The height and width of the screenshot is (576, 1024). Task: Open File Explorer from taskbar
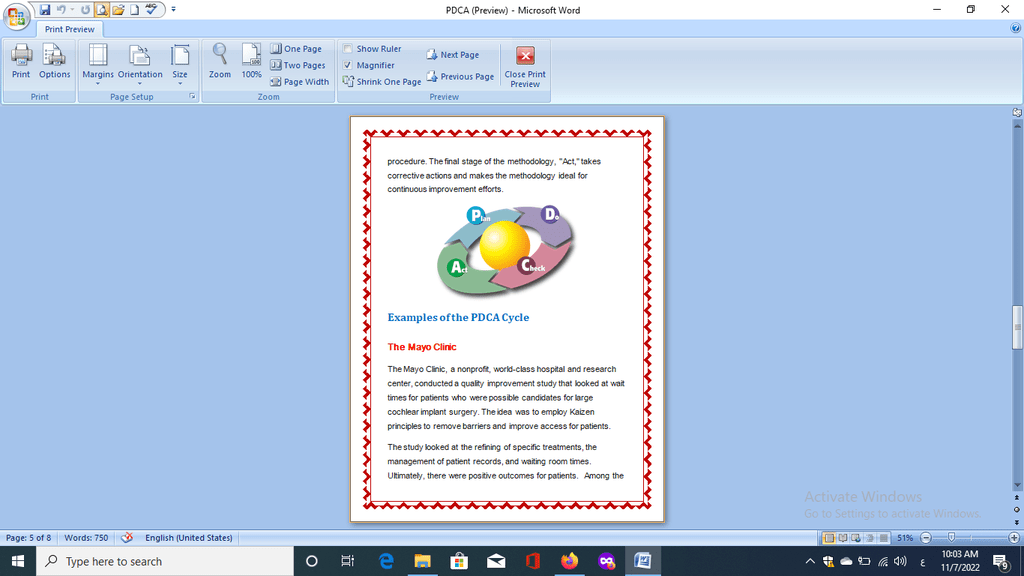(x=423, y=561)
